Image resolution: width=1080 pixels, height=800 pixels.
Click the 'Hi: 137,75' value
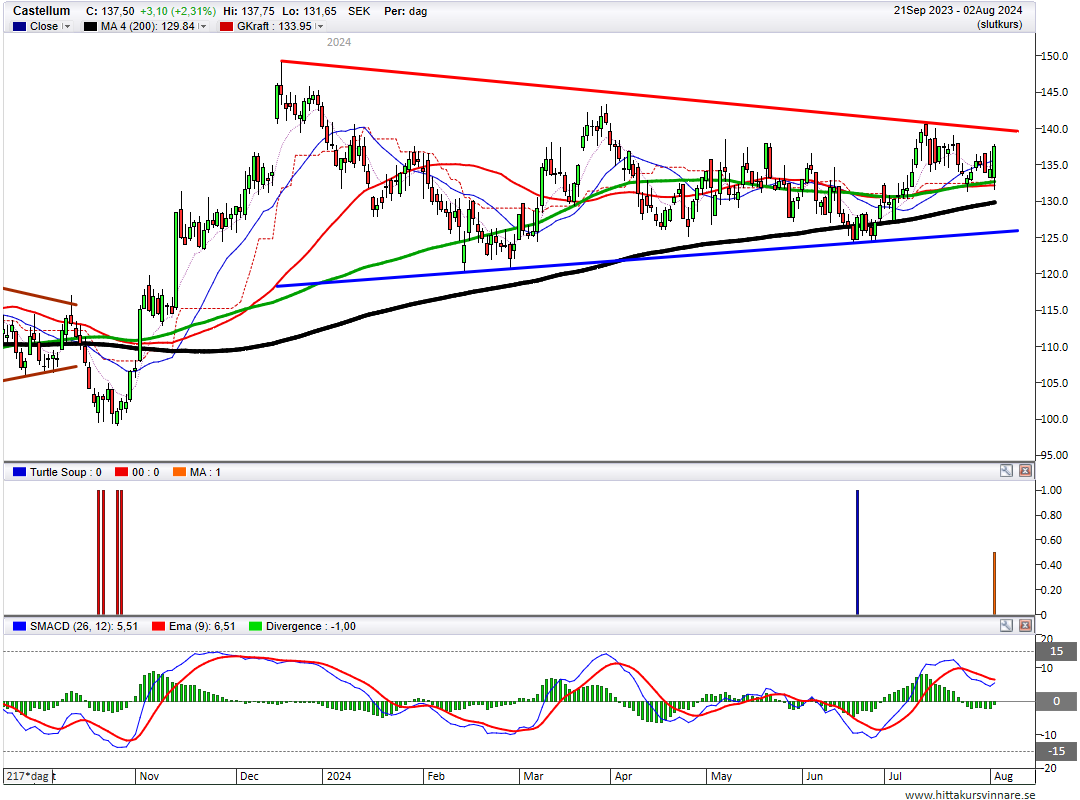249,12
